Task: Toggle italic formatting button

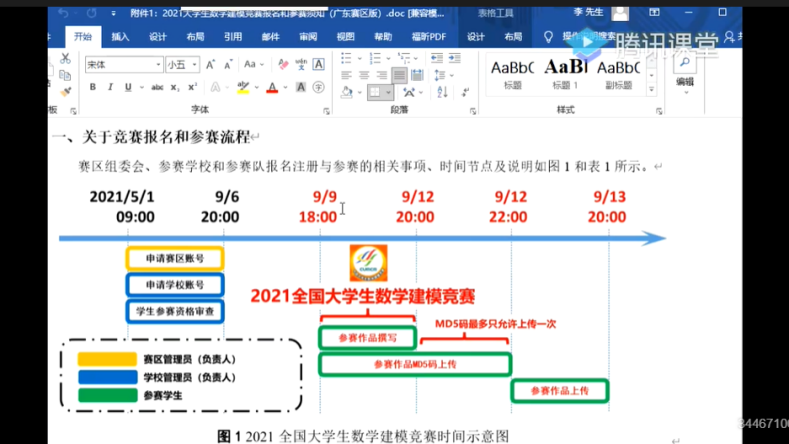Action: pyautogui.click(x=108, y=88)
